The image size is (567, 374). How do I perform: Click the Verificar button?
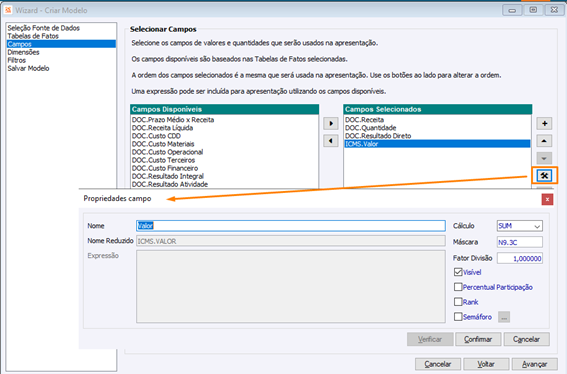(x=430, y=339)
